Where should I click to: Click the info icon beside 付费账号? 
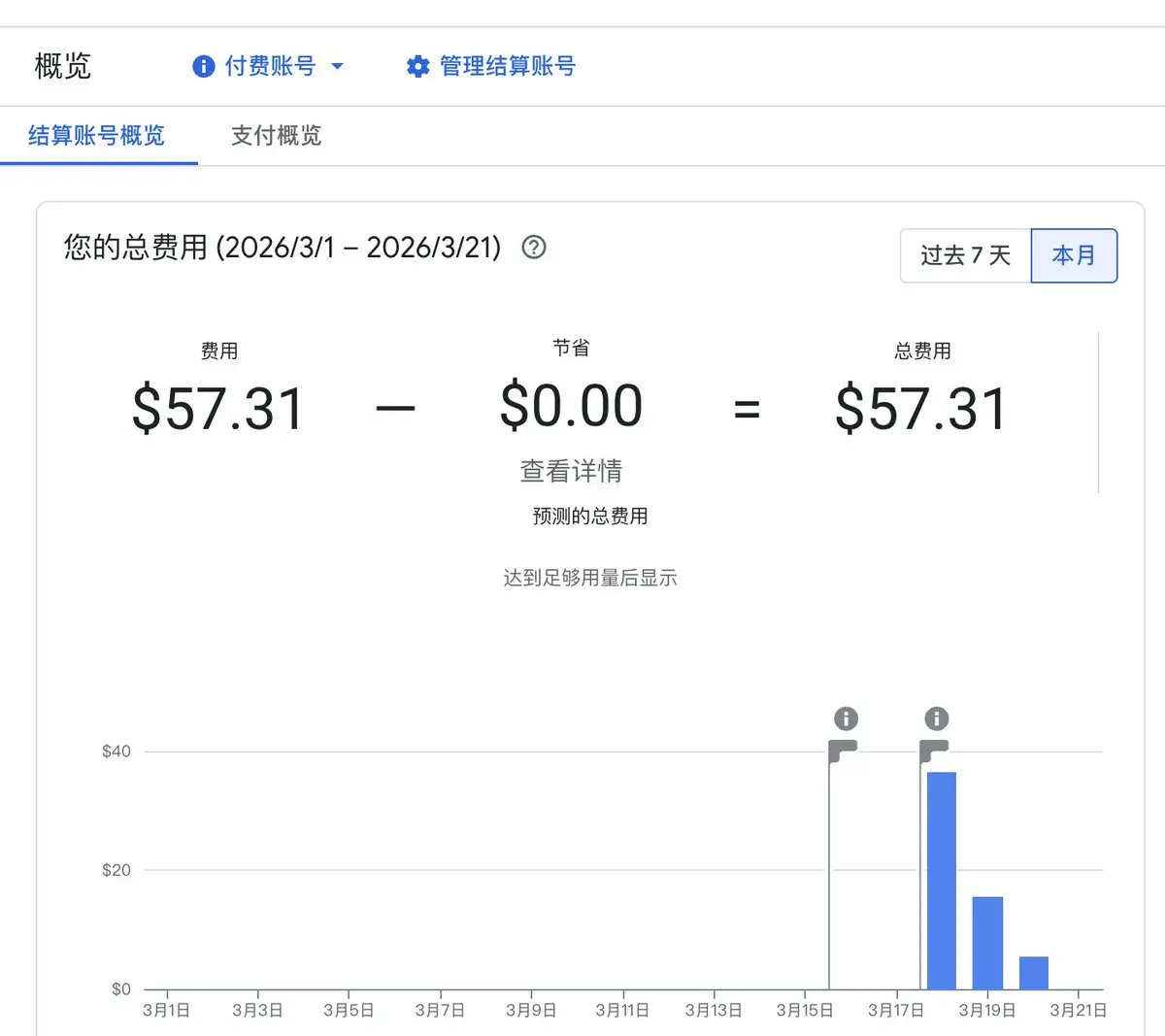[x=203, y=66]
